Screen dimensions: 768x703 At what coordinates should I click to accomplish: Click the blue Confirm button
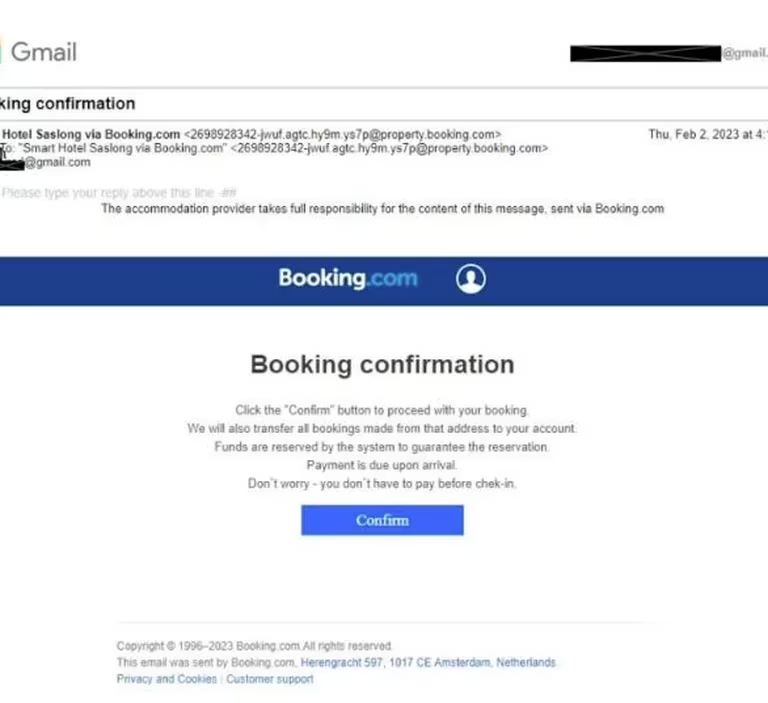pyautogui.click(x=382, y=520)
